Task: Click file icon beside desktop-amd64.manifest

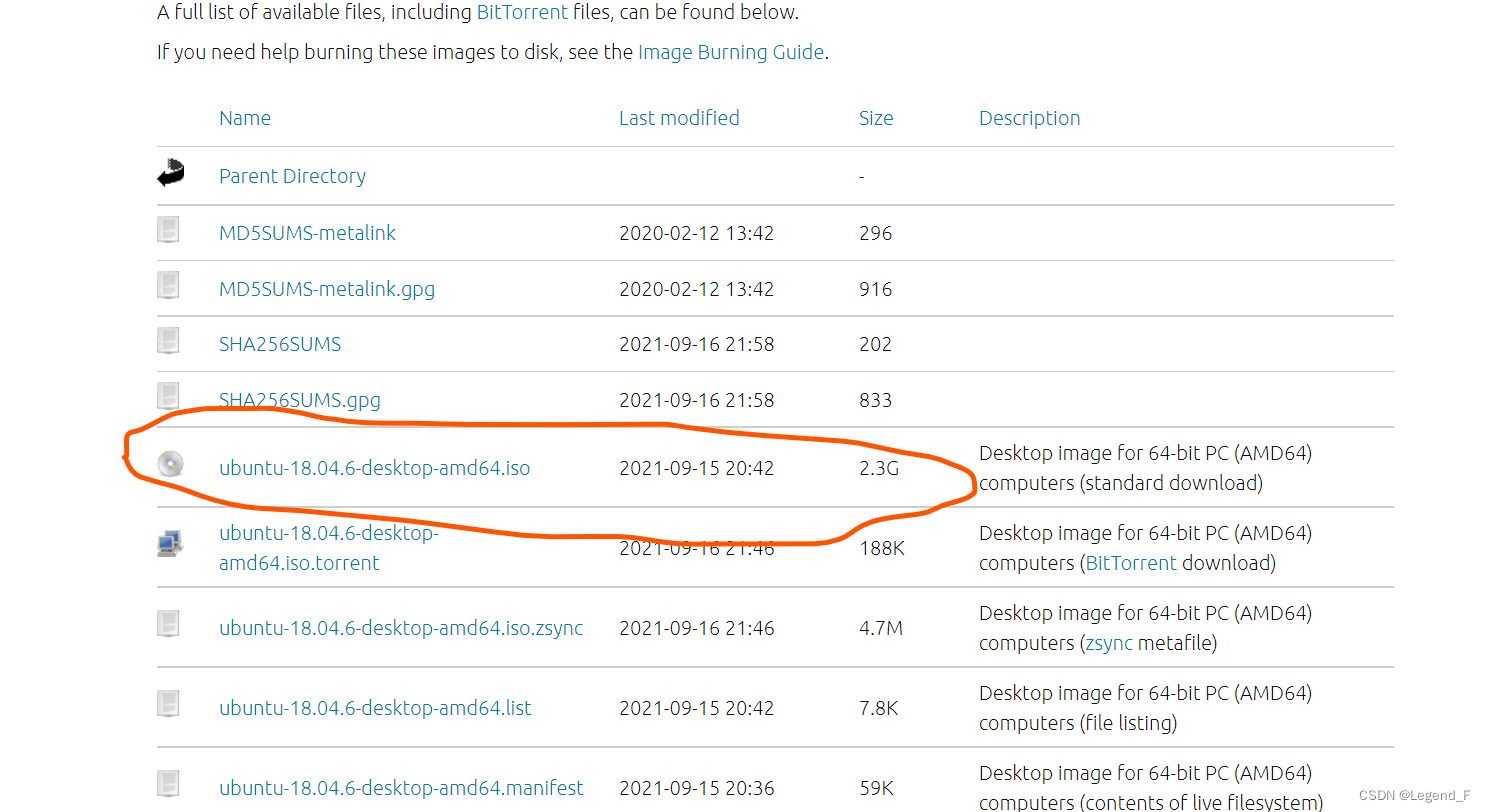Action: (x=168, y=784)
